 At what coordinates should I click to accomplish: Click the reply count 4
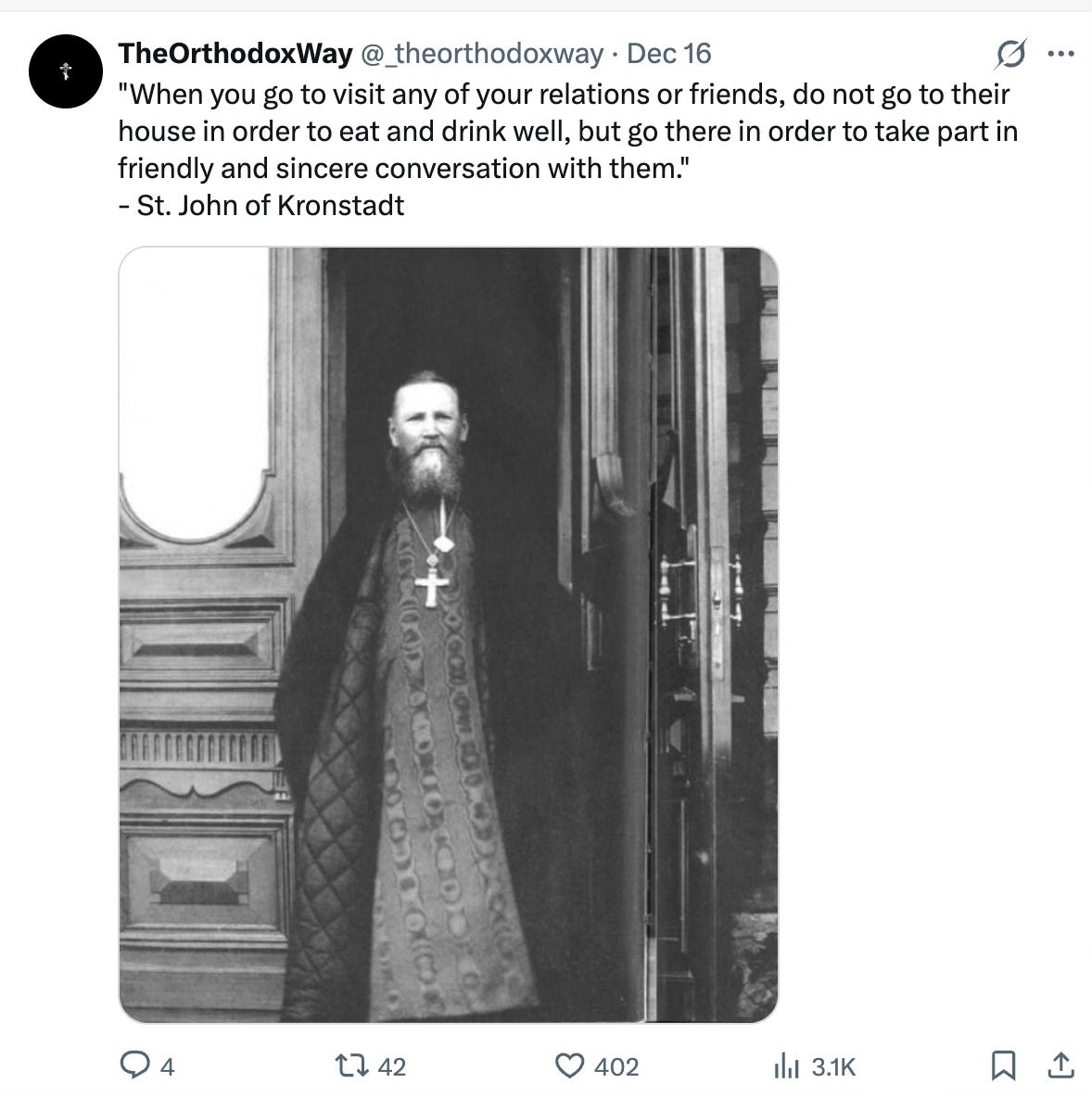point(167,1066)
